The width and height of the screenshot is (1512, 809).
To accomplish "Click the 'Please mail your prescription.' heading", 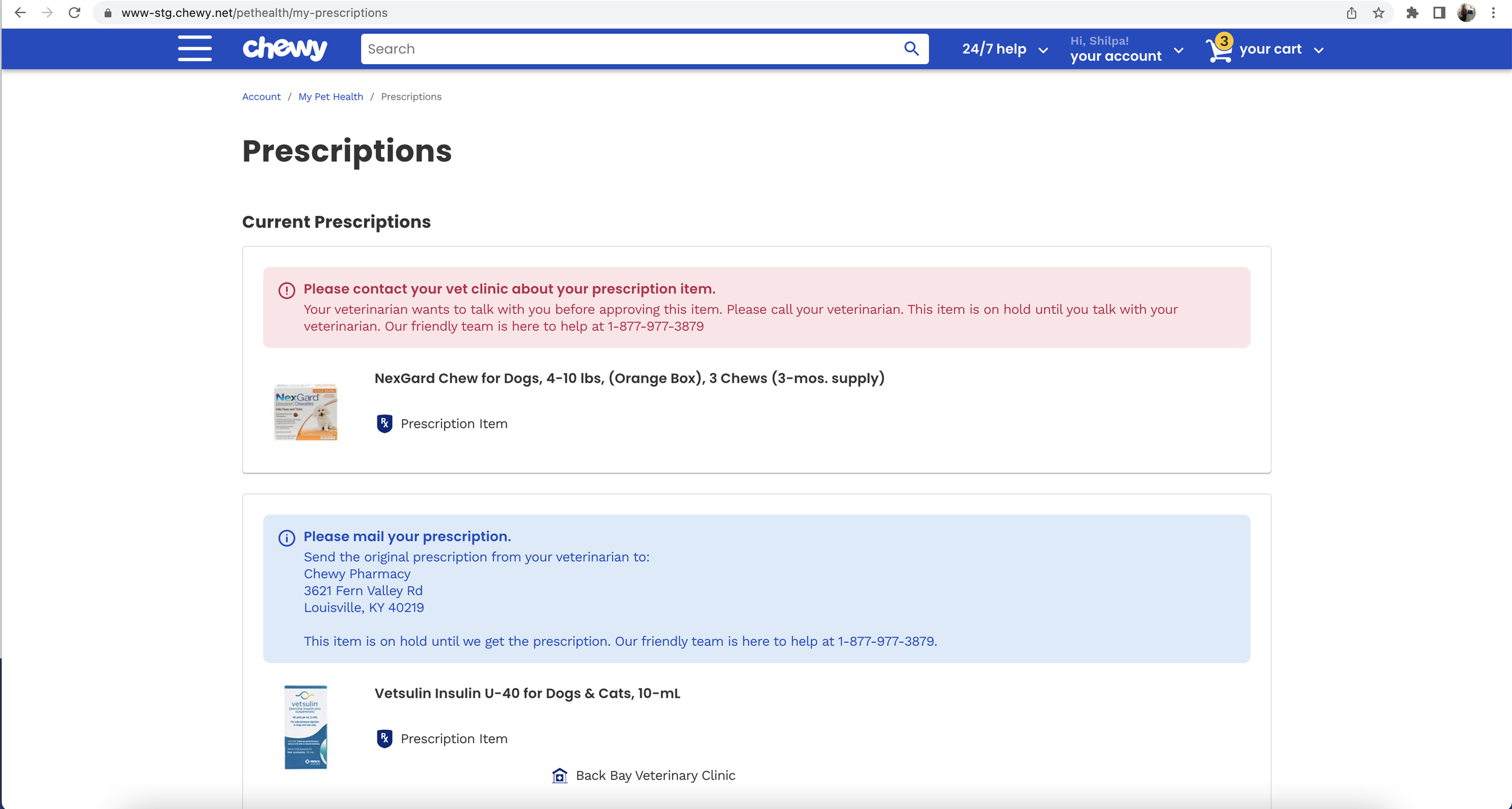I will click(x=407, y=536).
